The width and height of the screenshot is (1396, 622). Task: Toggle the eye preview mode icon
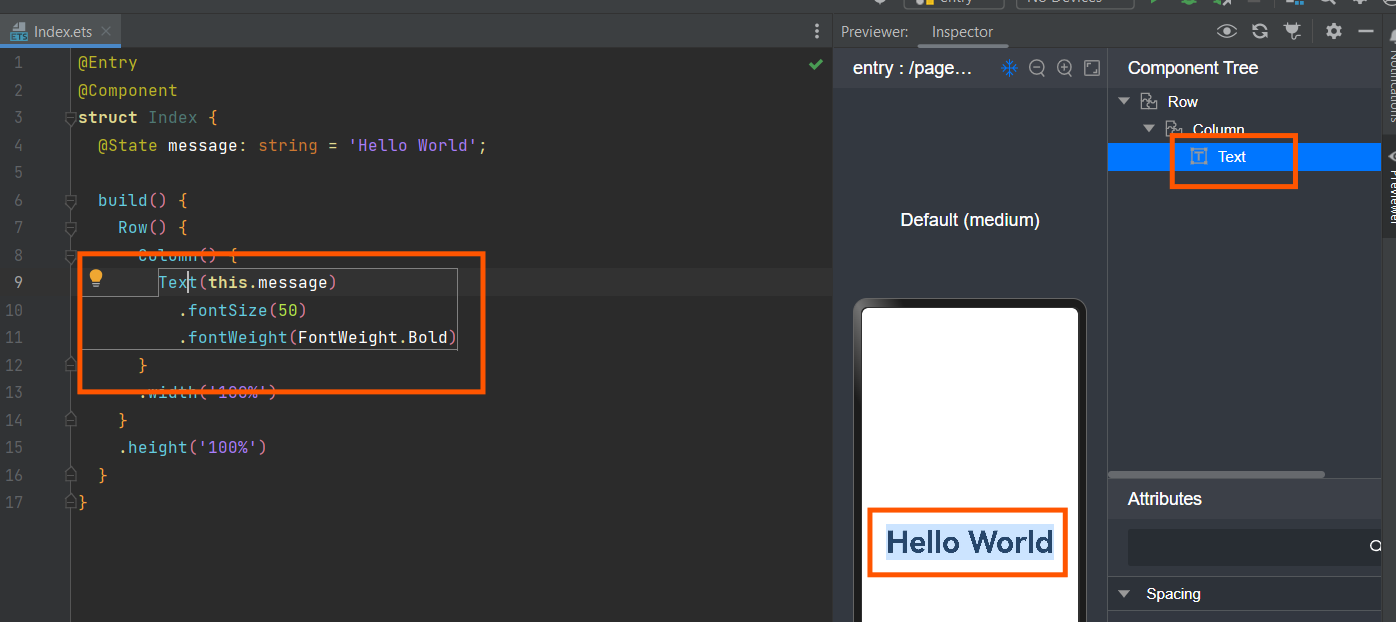[1226, 32]
